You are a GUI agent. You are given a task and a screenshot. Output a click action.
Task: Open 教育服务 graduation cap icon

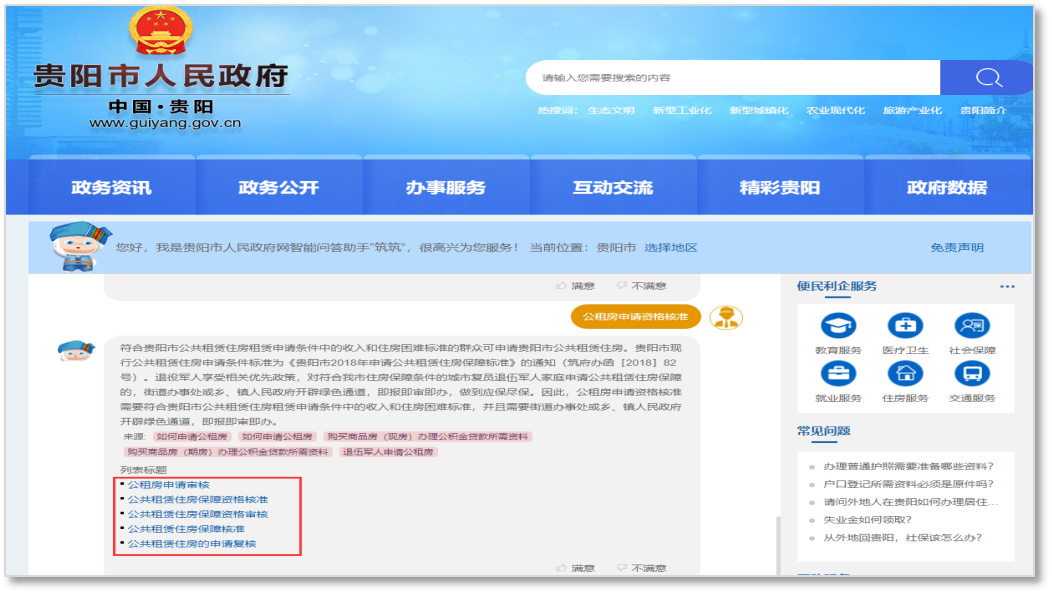pos(838,326)
